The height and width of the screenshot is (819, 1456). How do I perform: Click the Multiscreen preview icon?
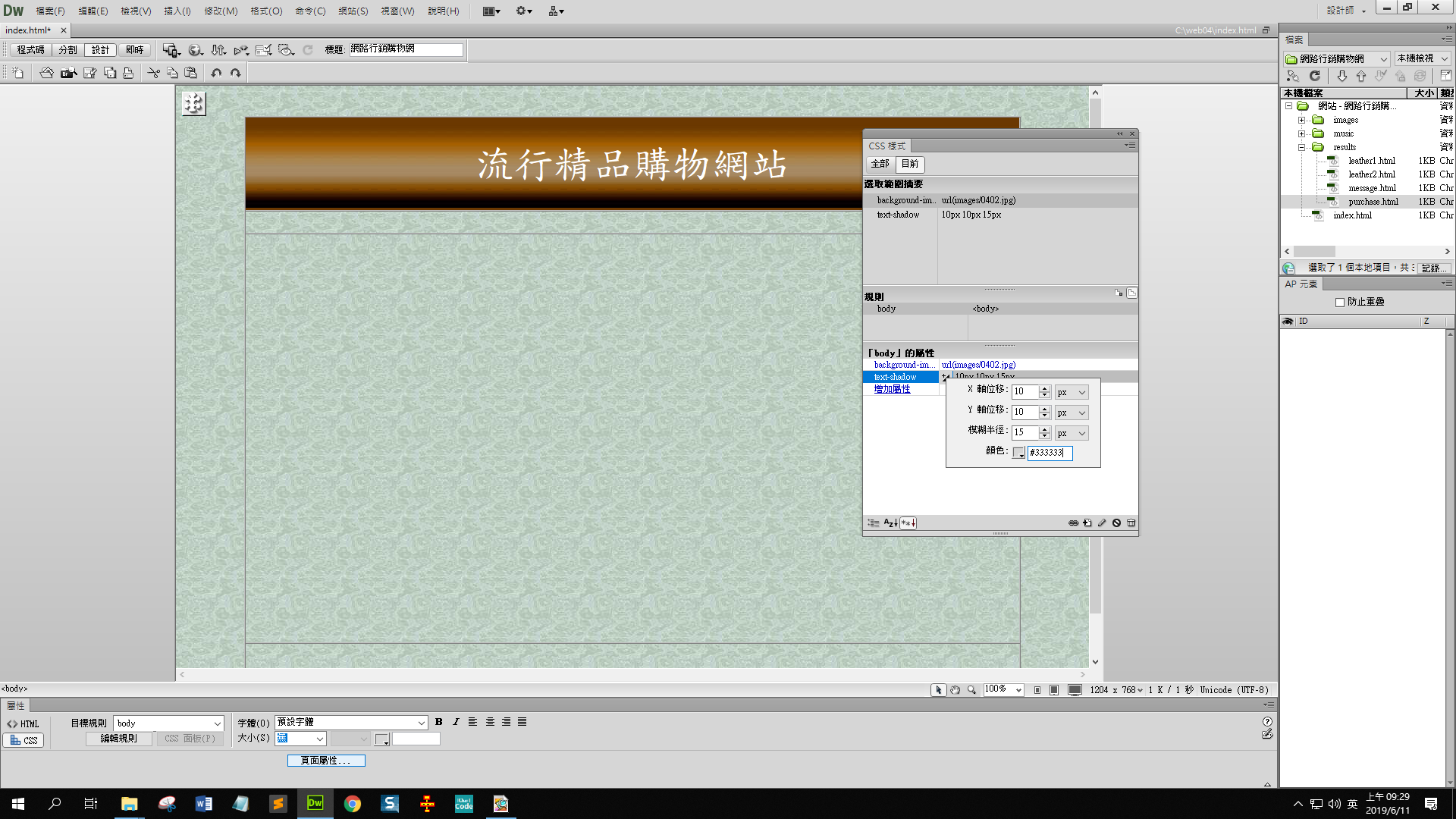[x=171, y=50]
